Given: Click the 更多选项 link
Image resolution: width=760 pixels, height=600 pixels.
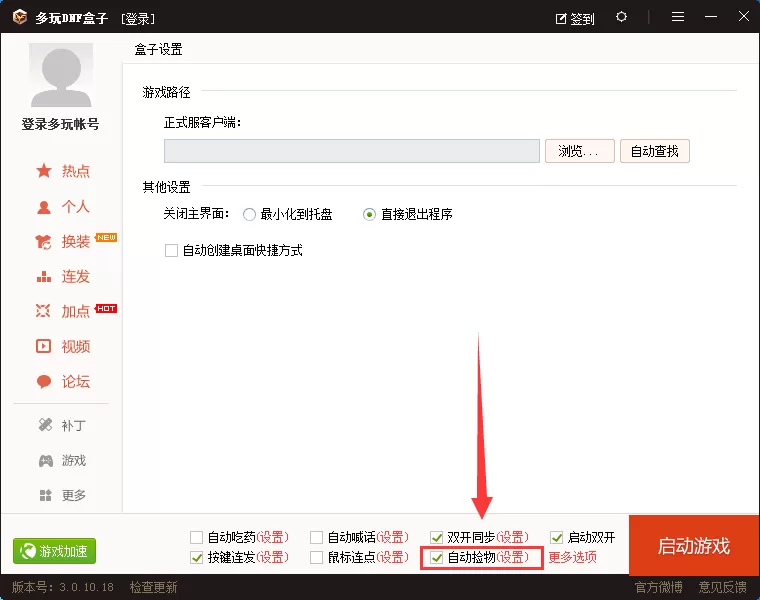Looking at the screenshot, I should coord(572,557).
